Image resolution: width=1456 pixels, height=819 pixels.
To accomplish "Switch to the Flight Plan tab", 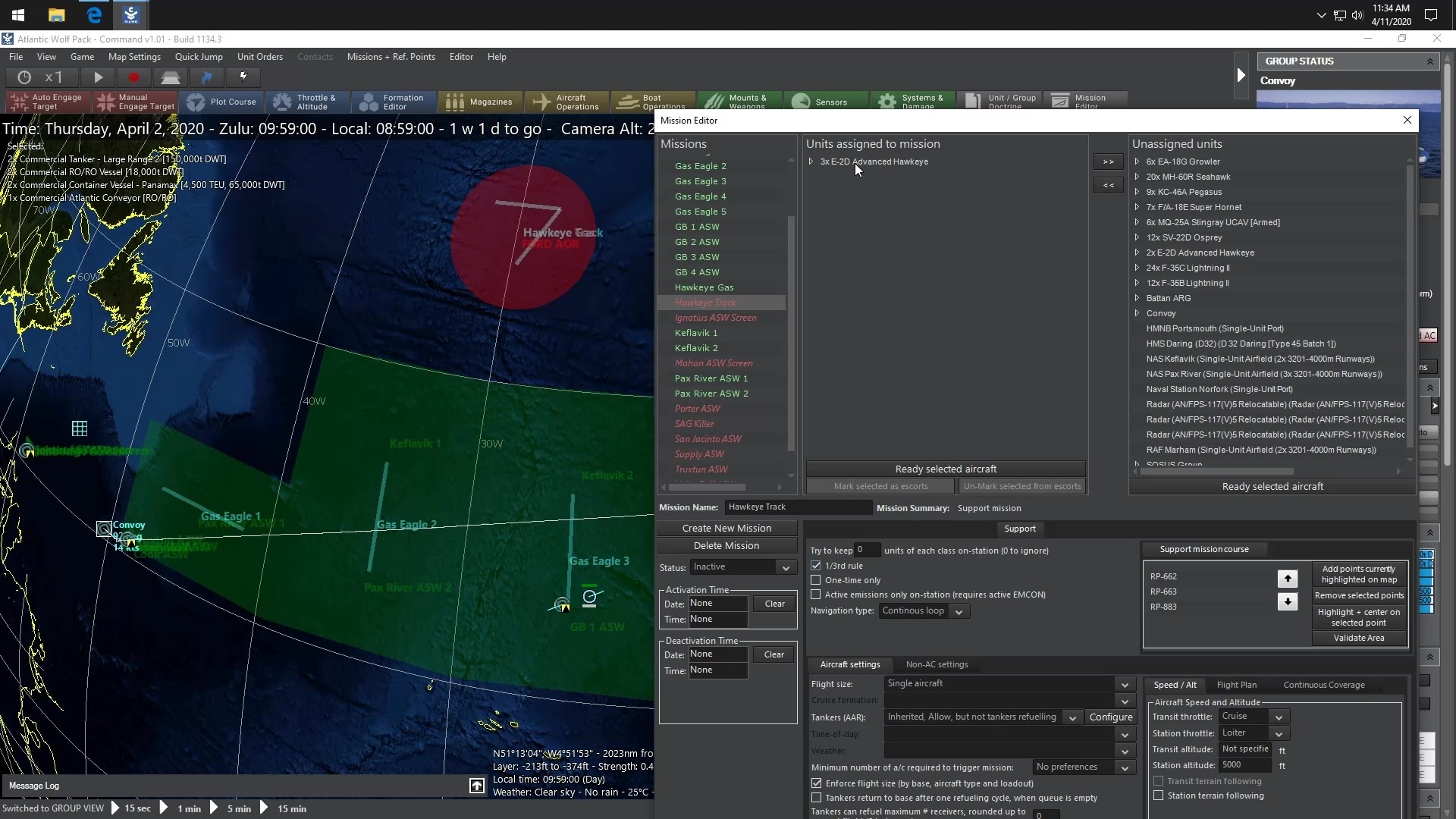I will point(1237,685).
